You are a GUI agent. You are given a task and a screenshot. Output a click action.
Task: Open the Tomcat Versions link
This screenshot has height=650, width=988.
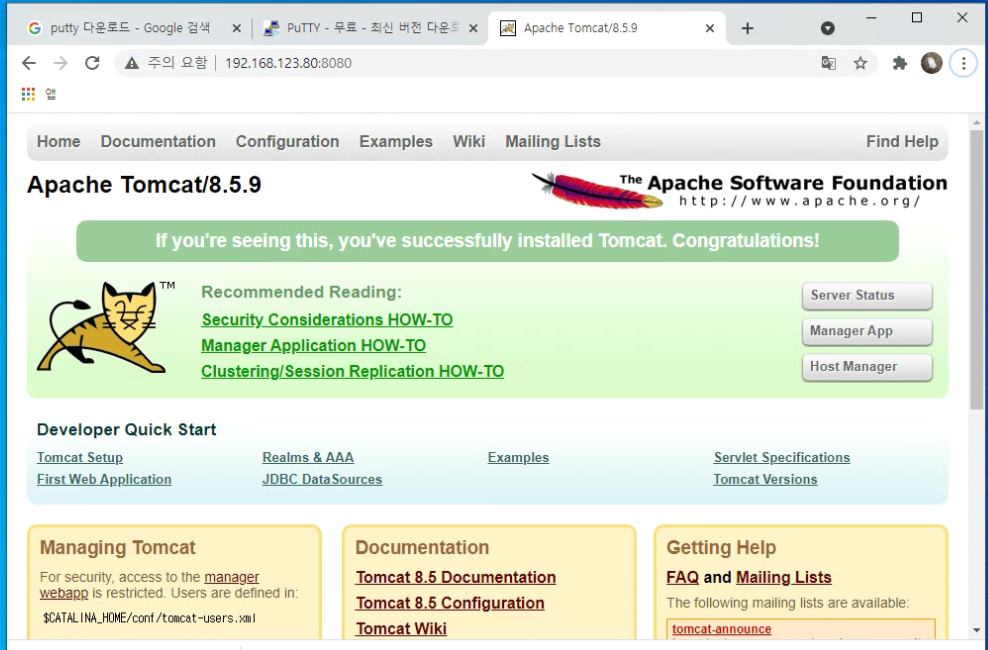click(x=766, y=479)
